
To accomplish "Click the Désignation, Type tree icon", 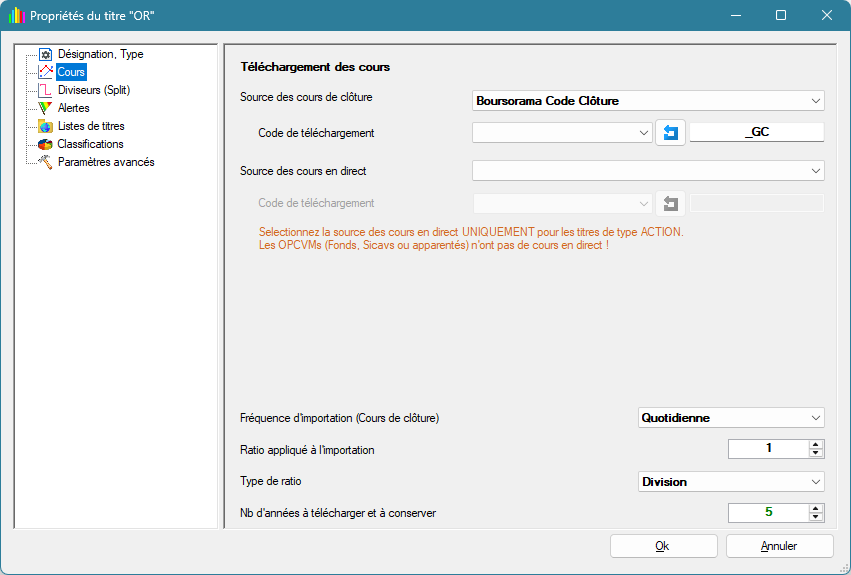I will coord(45,54).
